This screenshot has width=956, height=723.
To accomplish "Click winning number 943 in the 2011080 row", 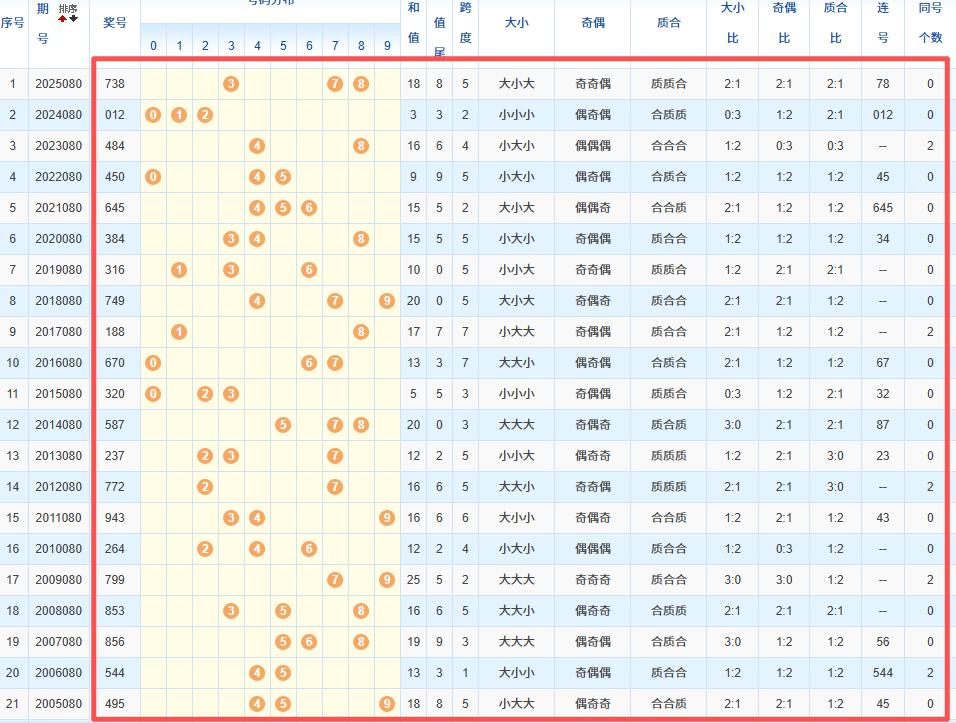I will 115,518.
